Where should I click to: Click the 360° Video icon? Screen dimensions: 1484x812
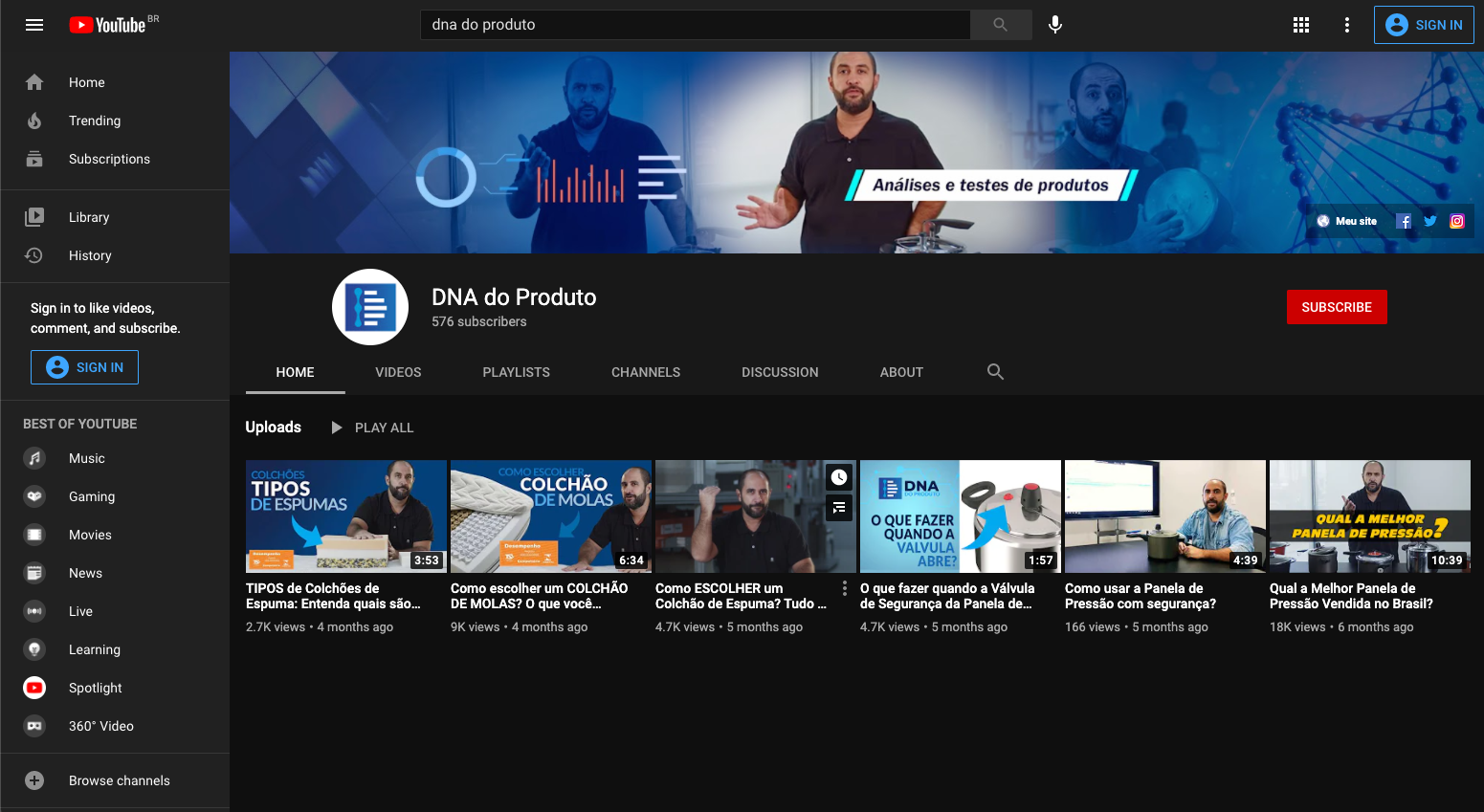pyautogui.click(x=34, y=726)
